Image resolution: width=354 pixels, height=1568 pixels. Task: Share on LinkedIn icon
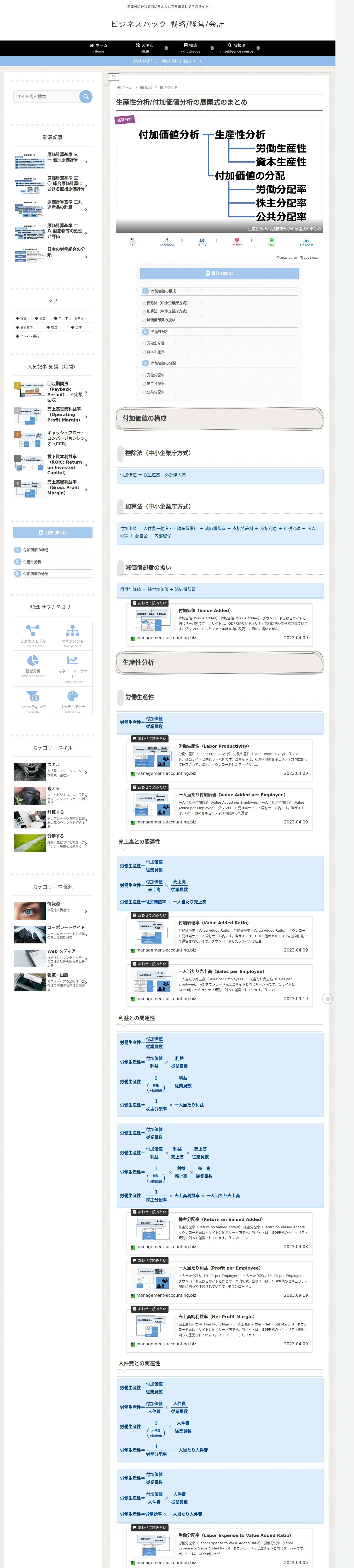click(x=306, y=242)
